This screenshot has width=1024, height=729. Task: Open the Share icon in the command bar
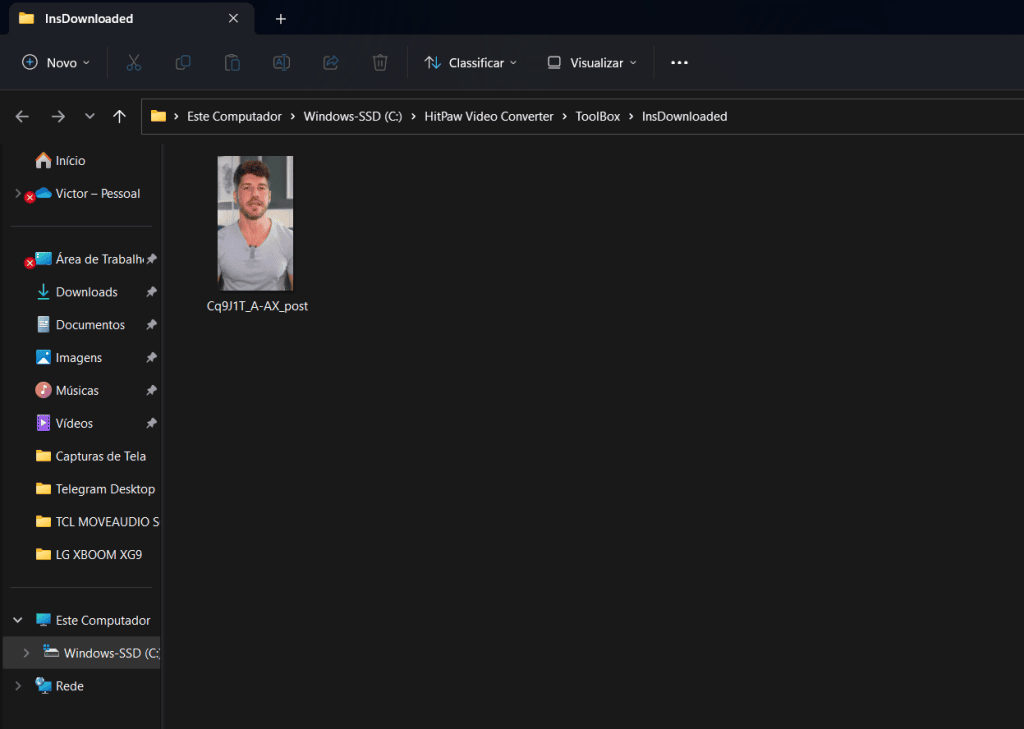pos(330,62)
